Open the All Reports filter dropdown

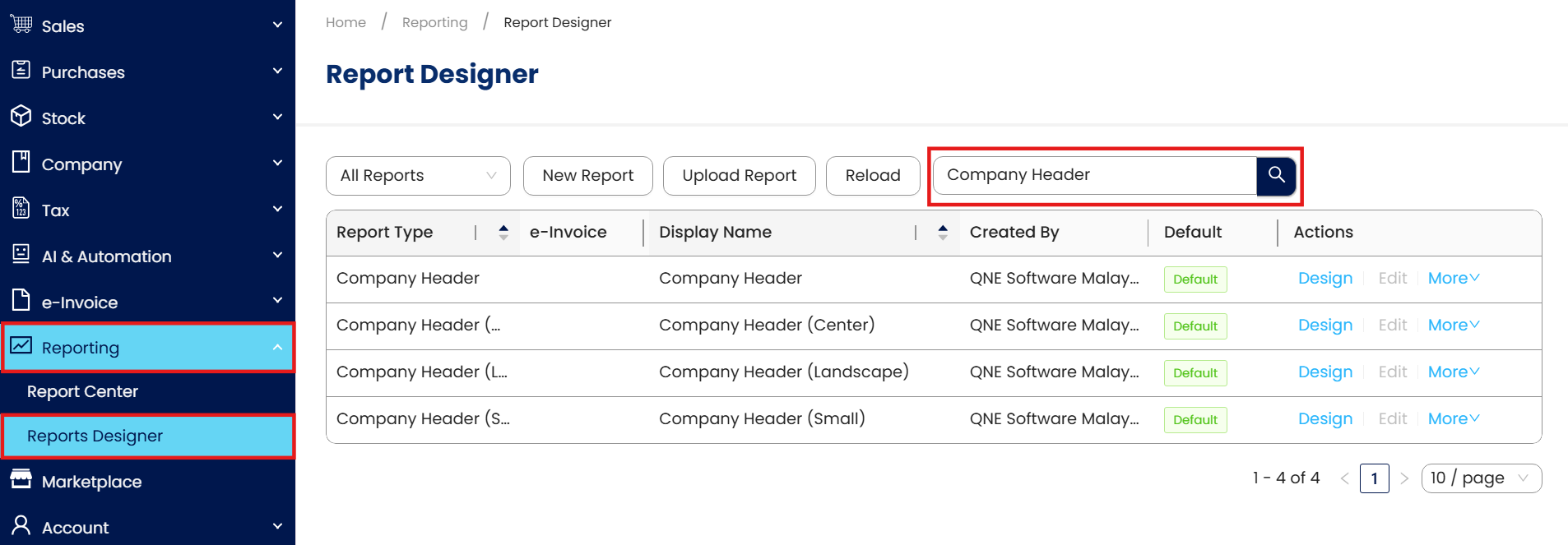(x=418, y=176)
